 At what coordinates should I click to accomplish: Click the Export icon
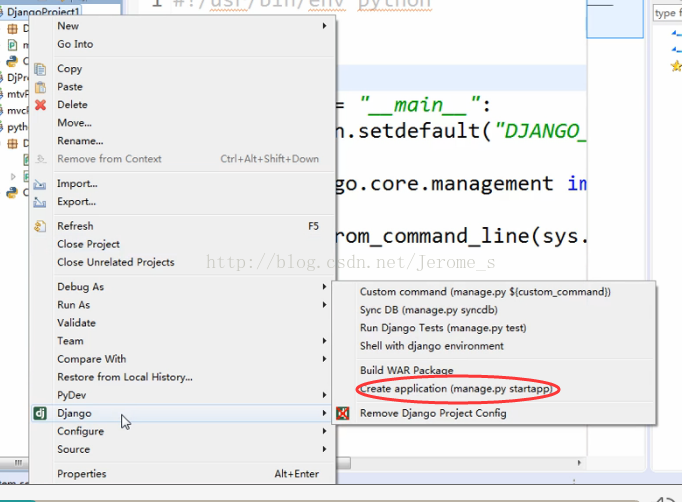click(40, 202)
